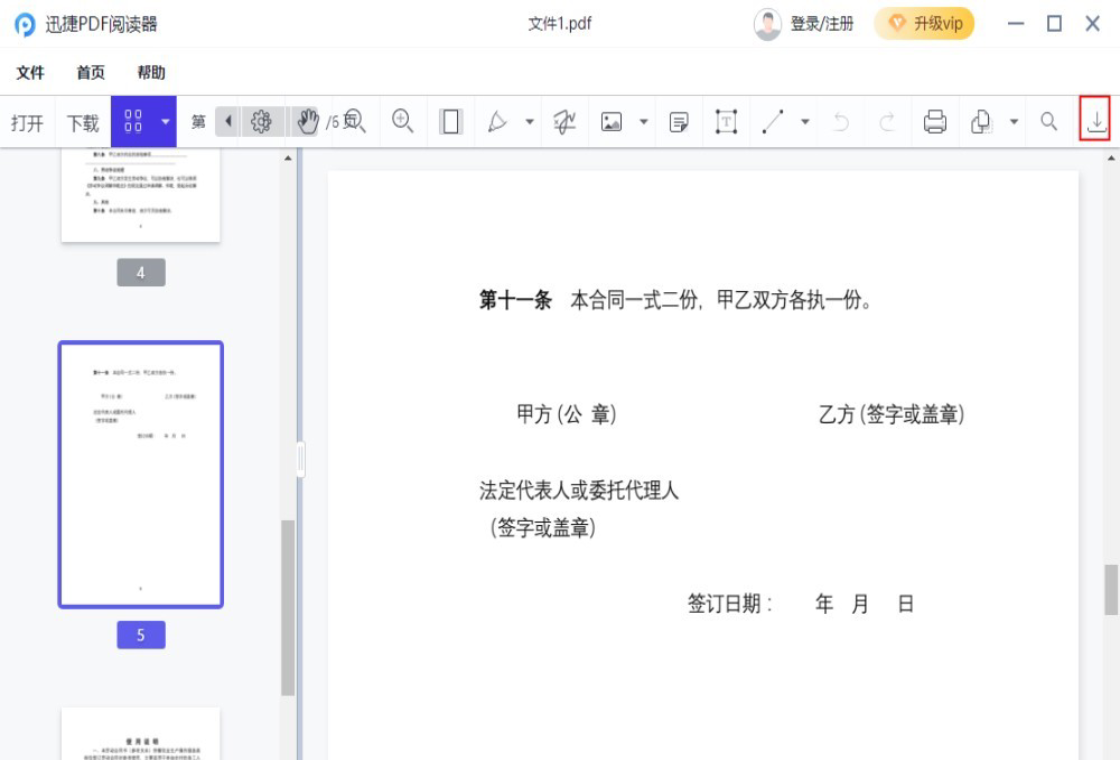Add a sticky note comment

pyautogui.click(x=680, y=120)
